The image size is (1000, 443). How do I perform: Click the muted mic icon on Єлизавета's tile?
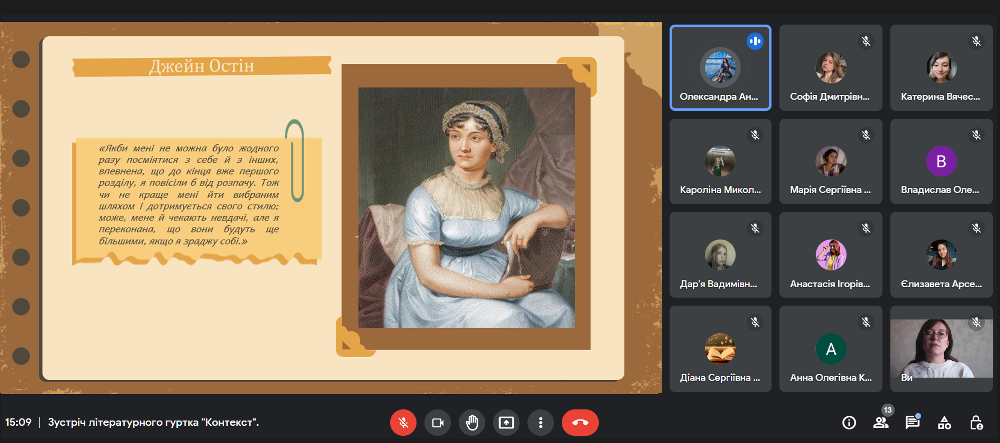976,228
